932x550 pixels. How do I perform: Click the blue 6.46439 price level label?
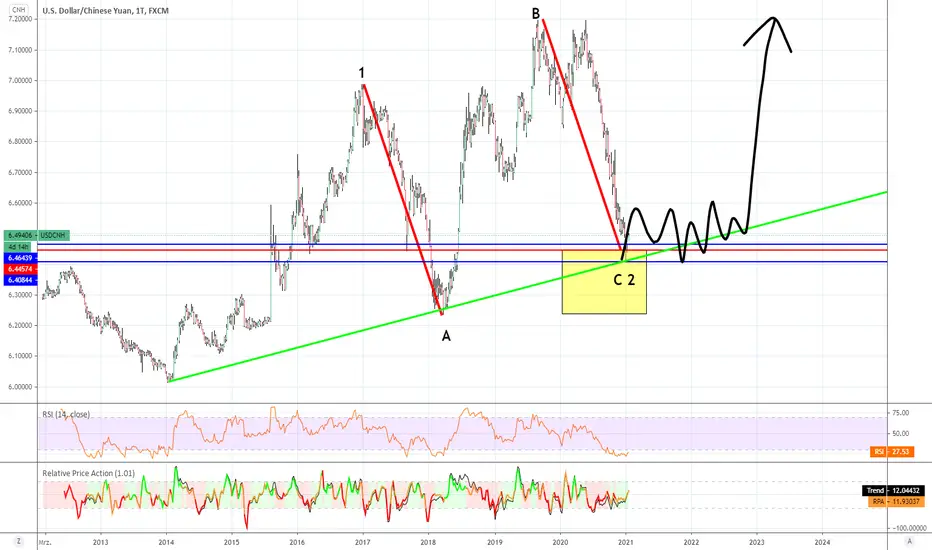point(20,258)
